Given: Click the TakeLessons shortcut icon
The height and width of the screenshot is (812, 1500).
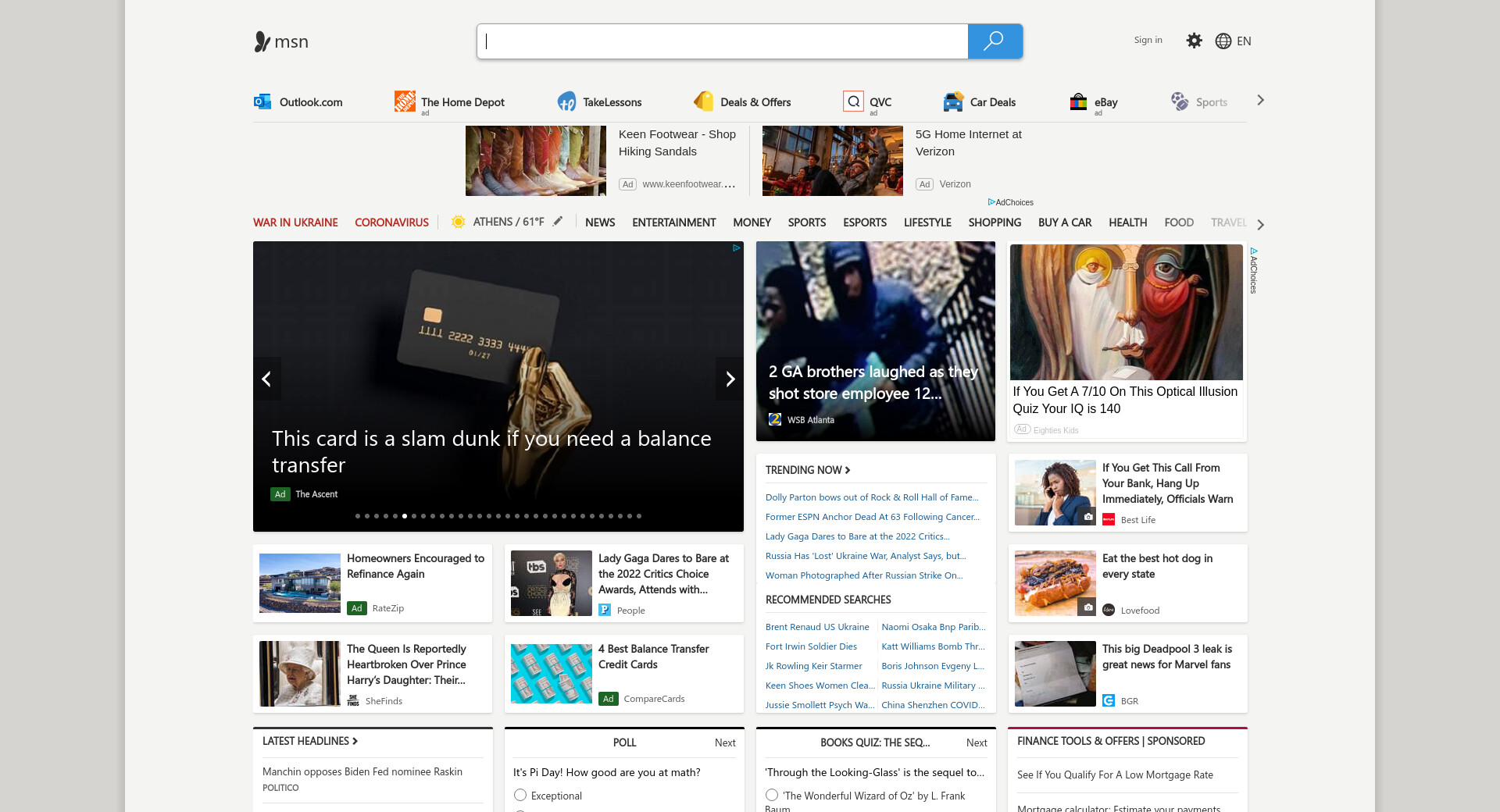Looking at the screenshot, I should [x=566, y=101].
